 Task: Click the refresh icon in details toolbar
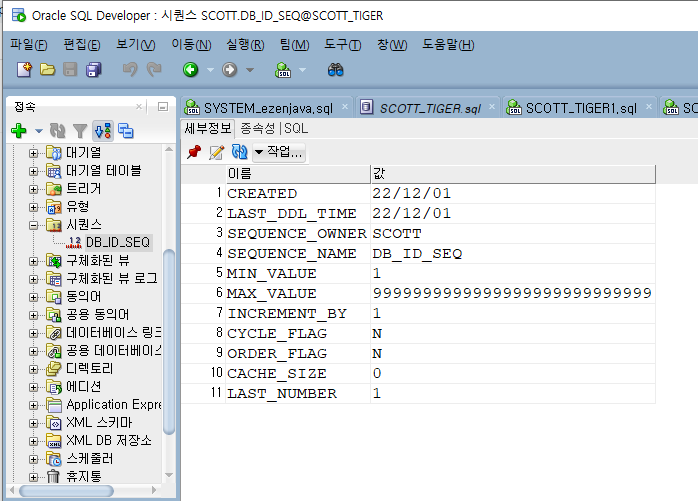tap(239, 152)
